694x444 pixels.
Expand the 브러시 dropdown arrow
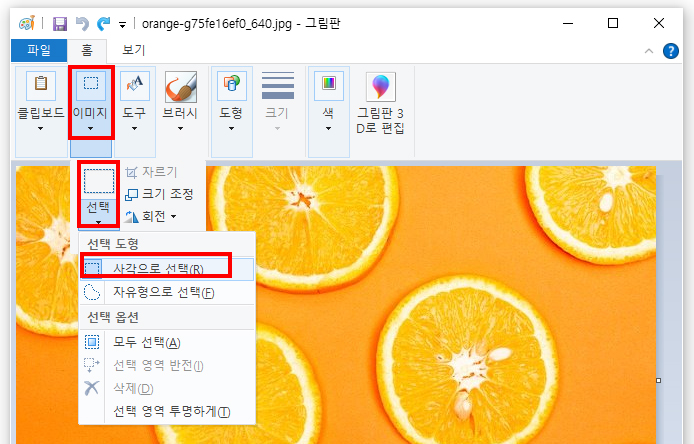[181, 128]
